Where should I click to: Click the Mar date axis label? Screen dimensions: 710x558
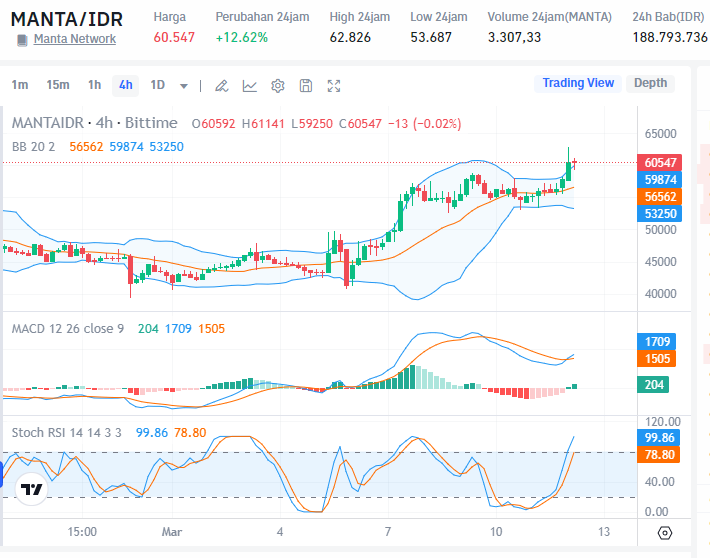tap(172, 532)
